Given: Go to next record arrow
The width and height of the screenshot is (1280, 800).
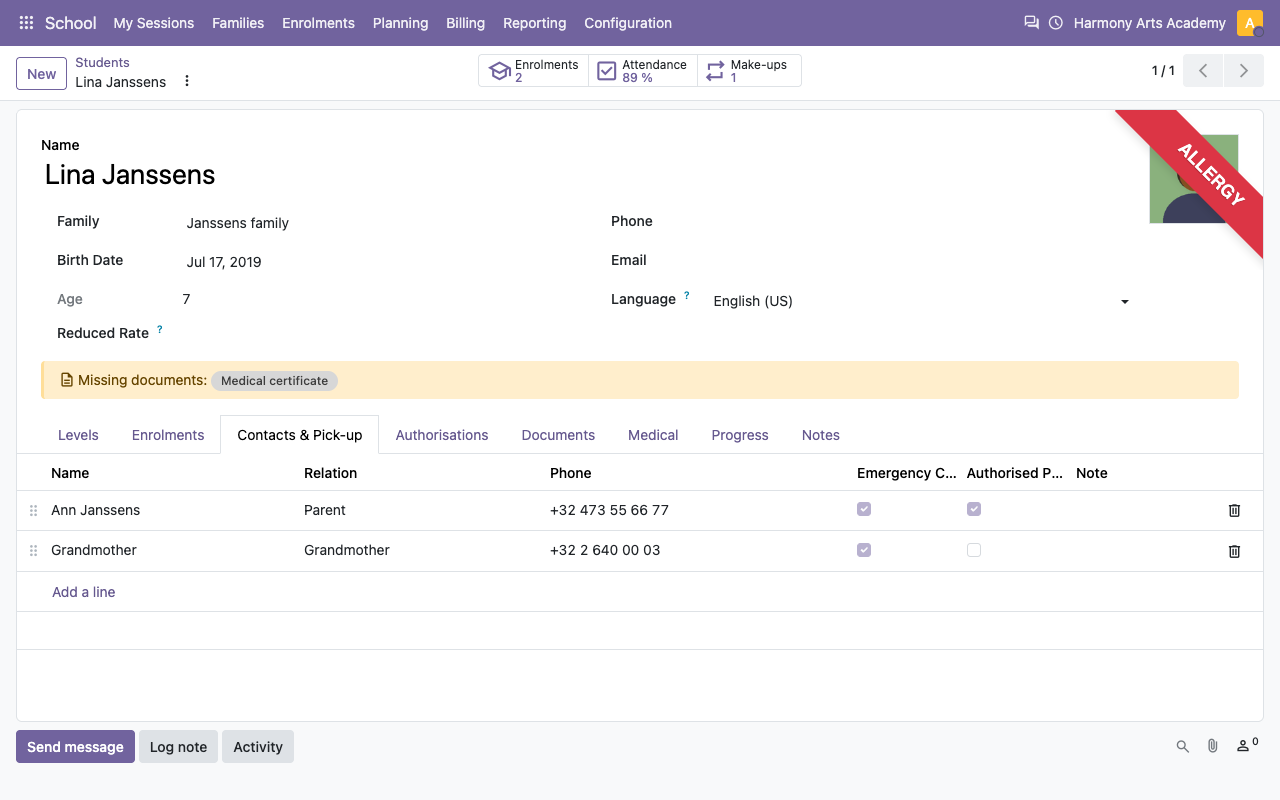Looking at the screenshot, I should pyautogui.click(x=1244, y=71).
